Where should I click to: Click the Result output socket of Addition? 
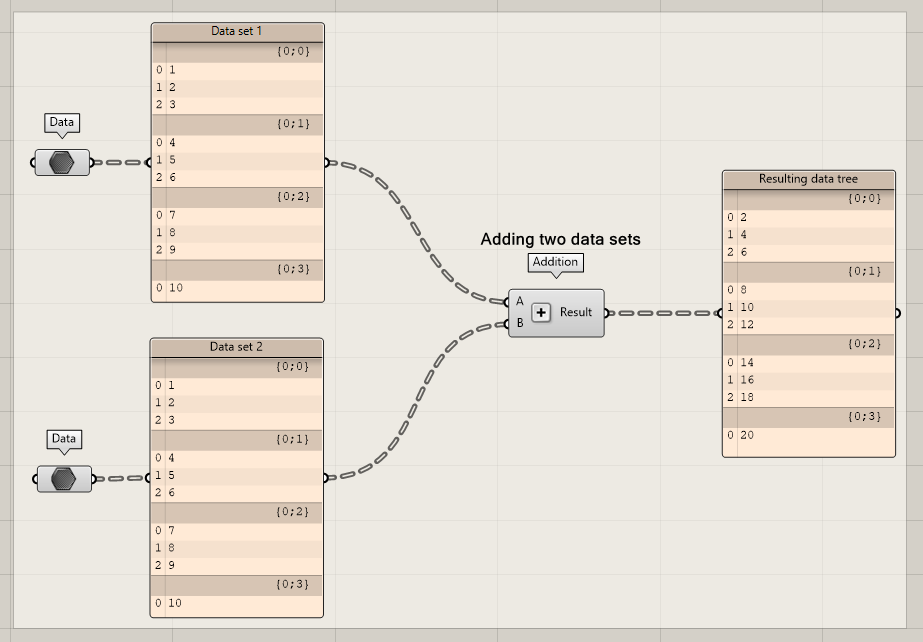tap(606, 312)
